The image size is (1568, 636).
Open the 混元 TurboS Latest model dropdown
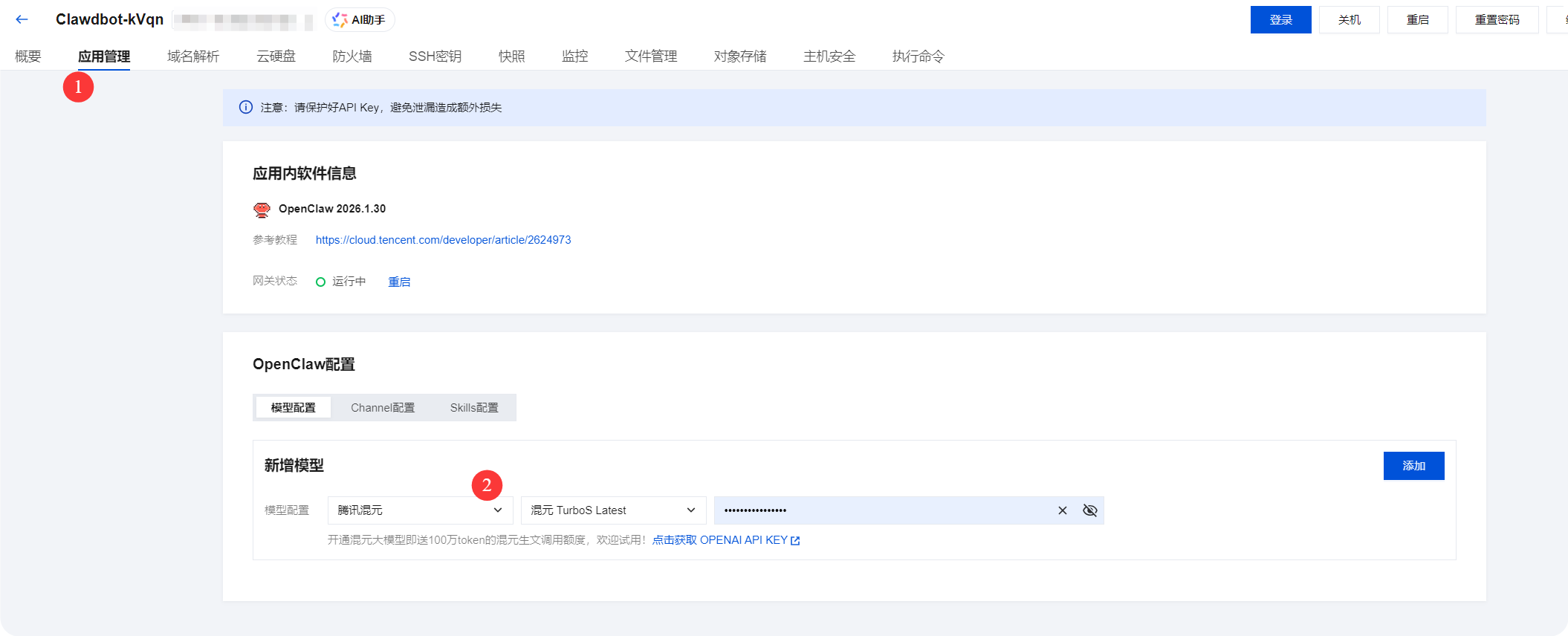613,510
